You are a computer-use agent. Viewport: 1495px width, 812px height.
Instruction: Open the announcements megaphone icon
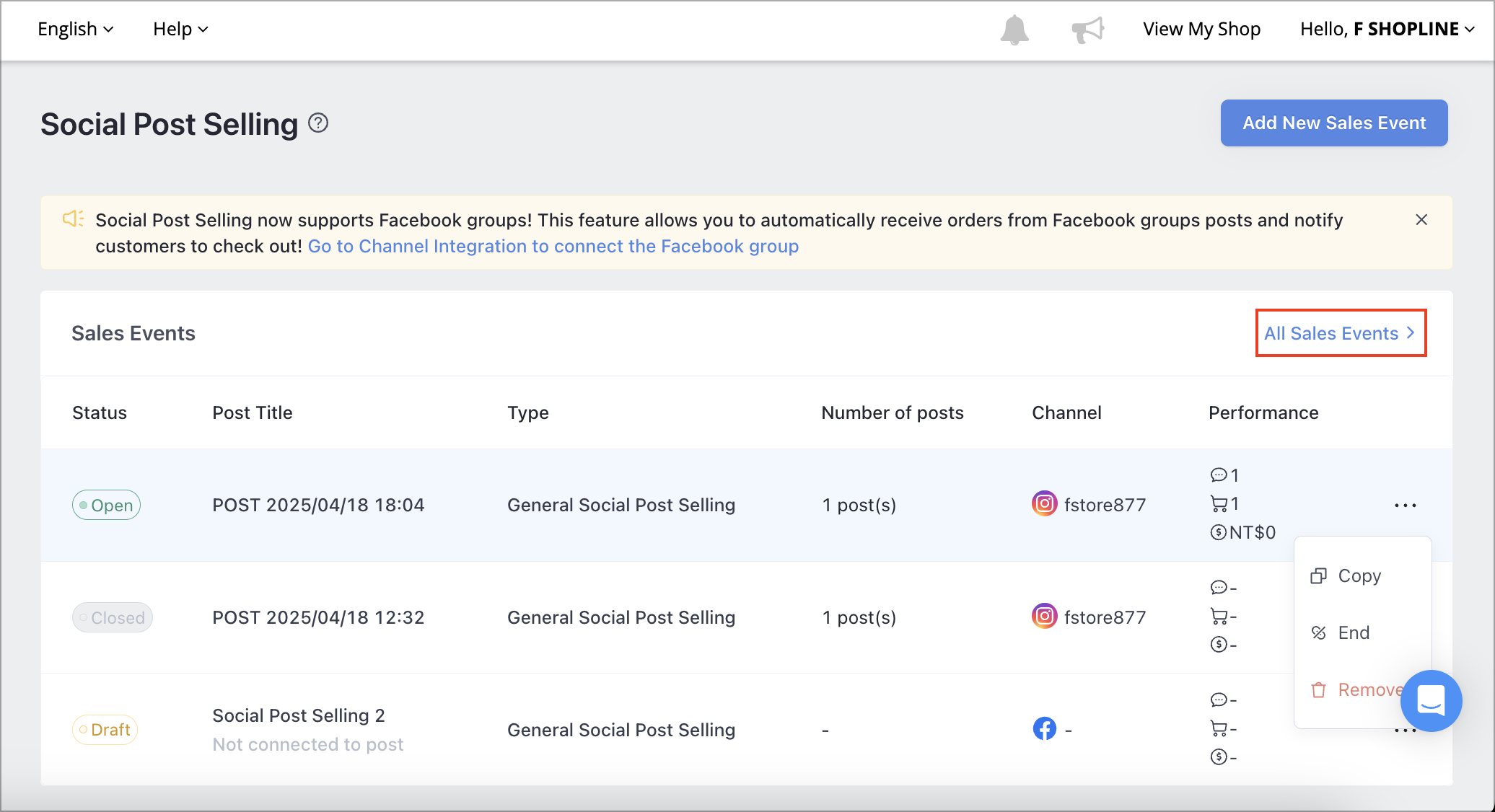(1088, 30)
